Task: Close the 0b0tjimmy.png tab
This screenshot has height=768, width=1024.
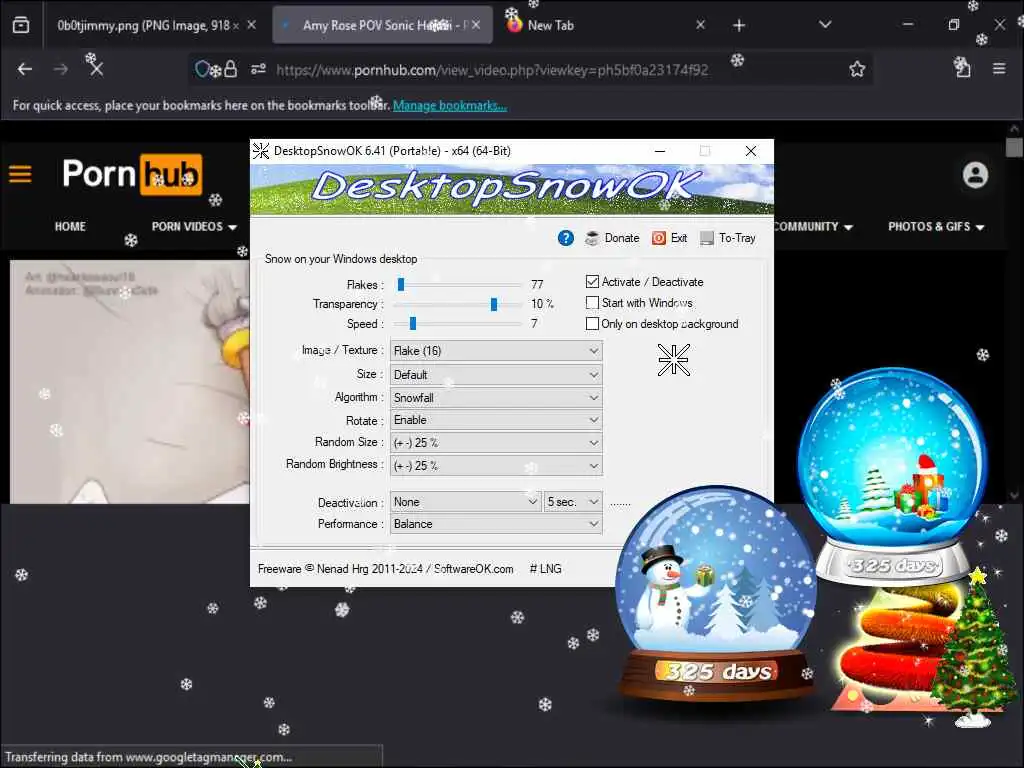Action: pos(251,25)
